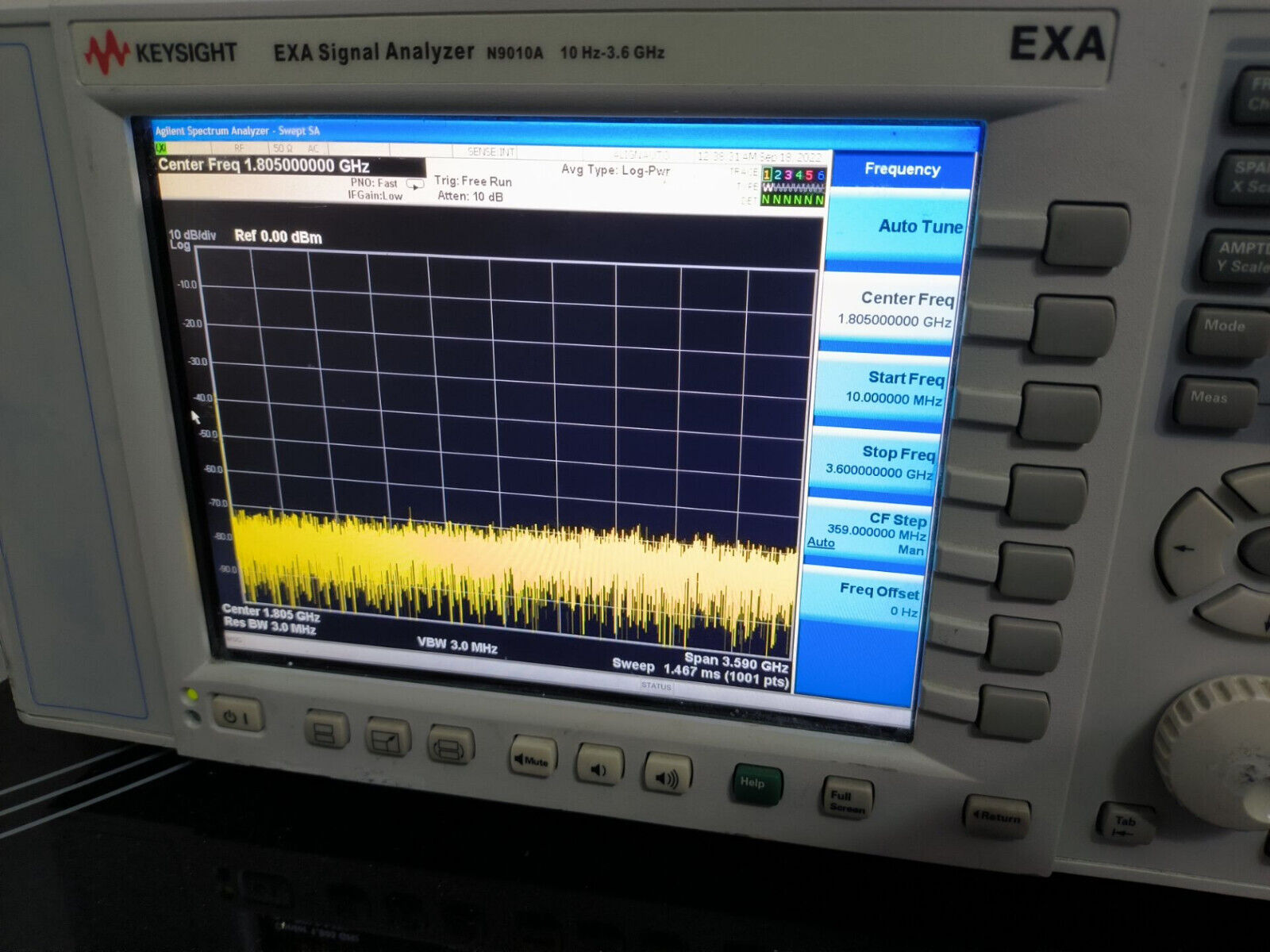Click the Center Freq 1.805000000 GHz readout

(264, 165)
